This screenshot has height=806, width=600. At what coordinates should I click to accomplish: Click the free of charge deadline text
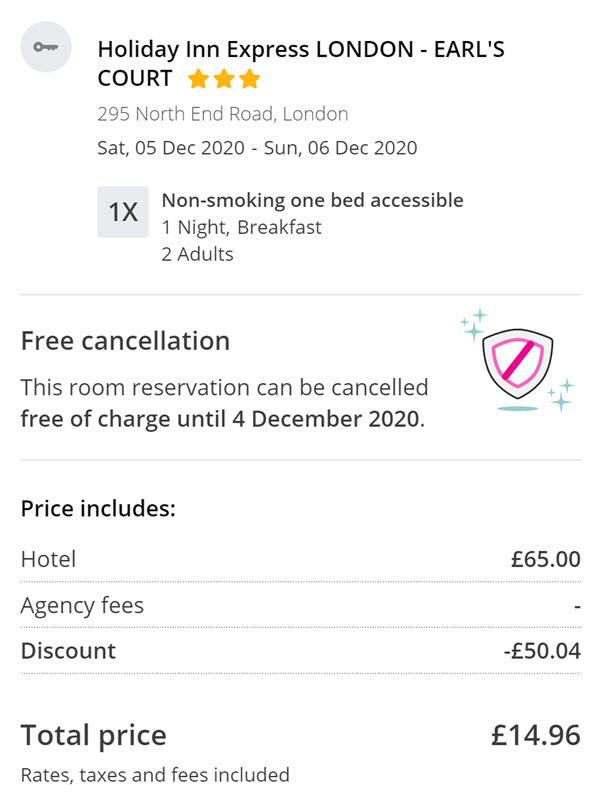point(223,419)
